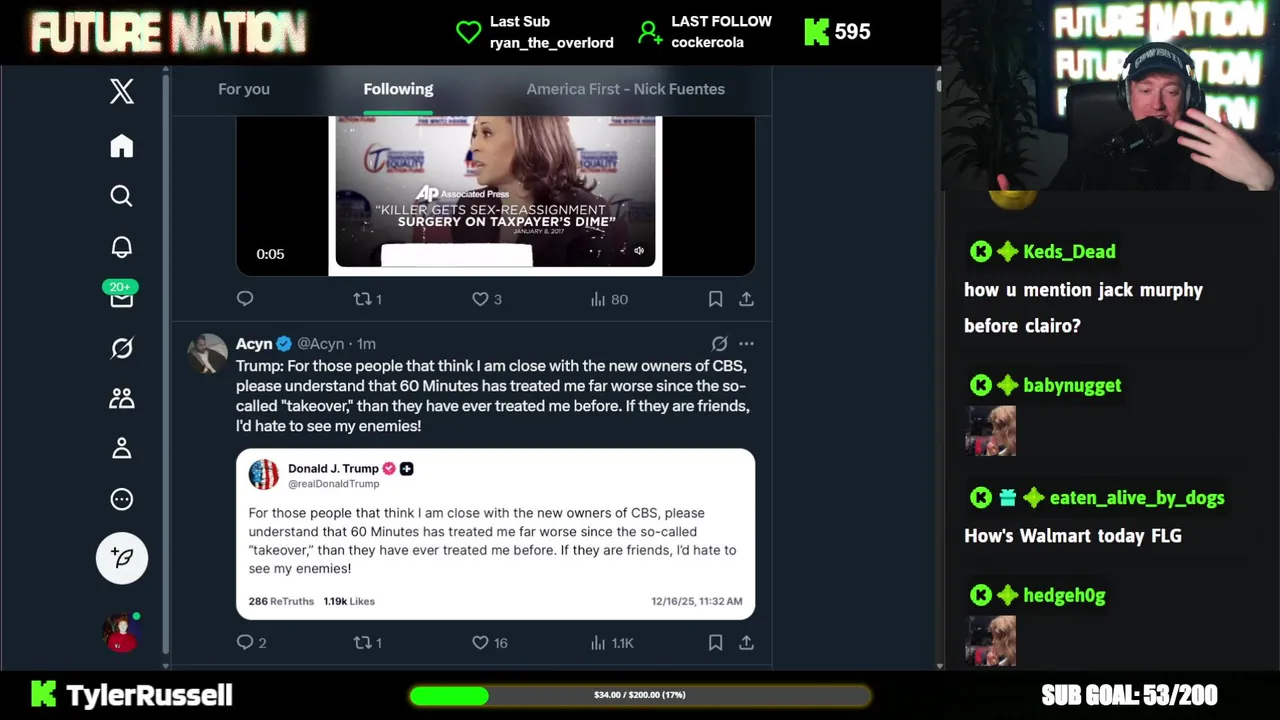Click babynugget username in chat
This screenshot has width=1280, height=720.
1072,385
